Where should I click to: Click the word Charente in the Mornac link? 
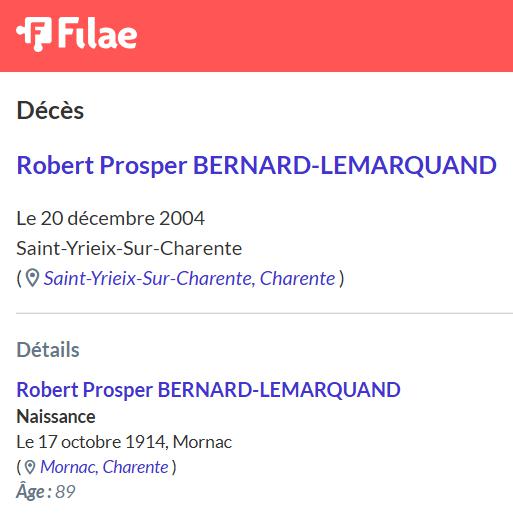pos(136,467)
